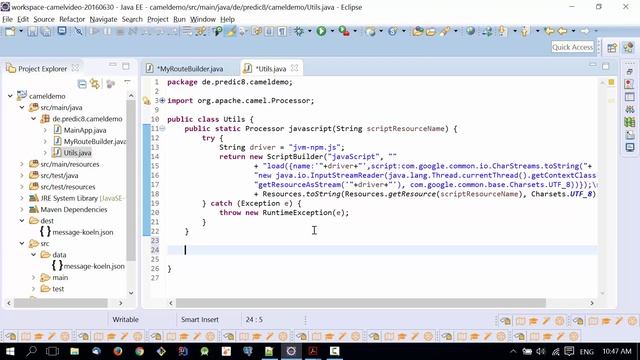Open a terminal via the monitor icon
640x360 pixels.
click(x=62, y=31)
